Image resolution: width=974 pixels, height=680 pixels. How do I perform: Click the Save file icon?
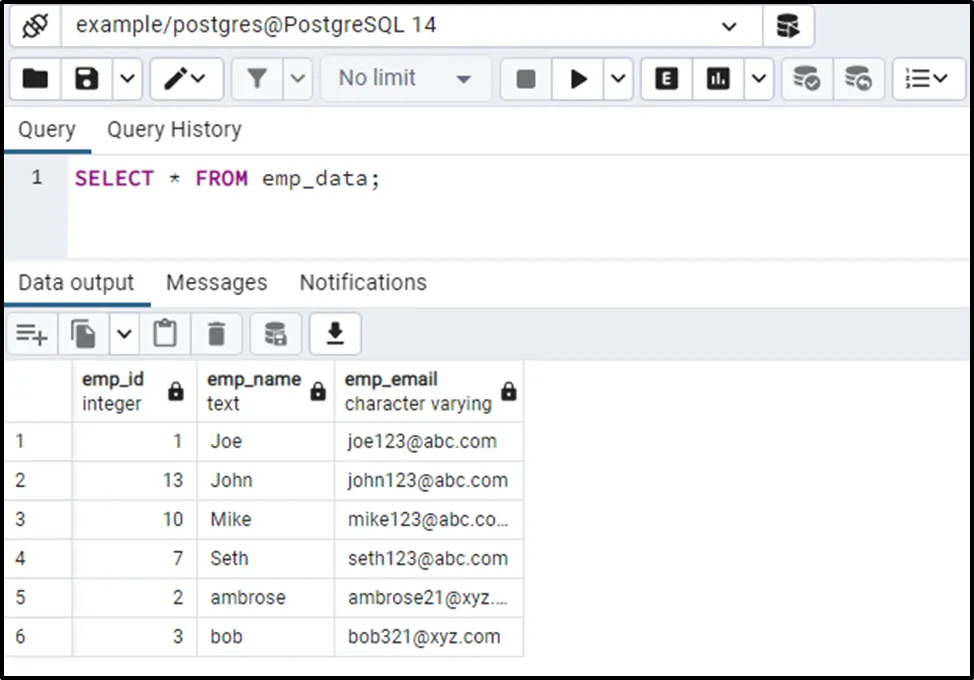click(87, 79)
